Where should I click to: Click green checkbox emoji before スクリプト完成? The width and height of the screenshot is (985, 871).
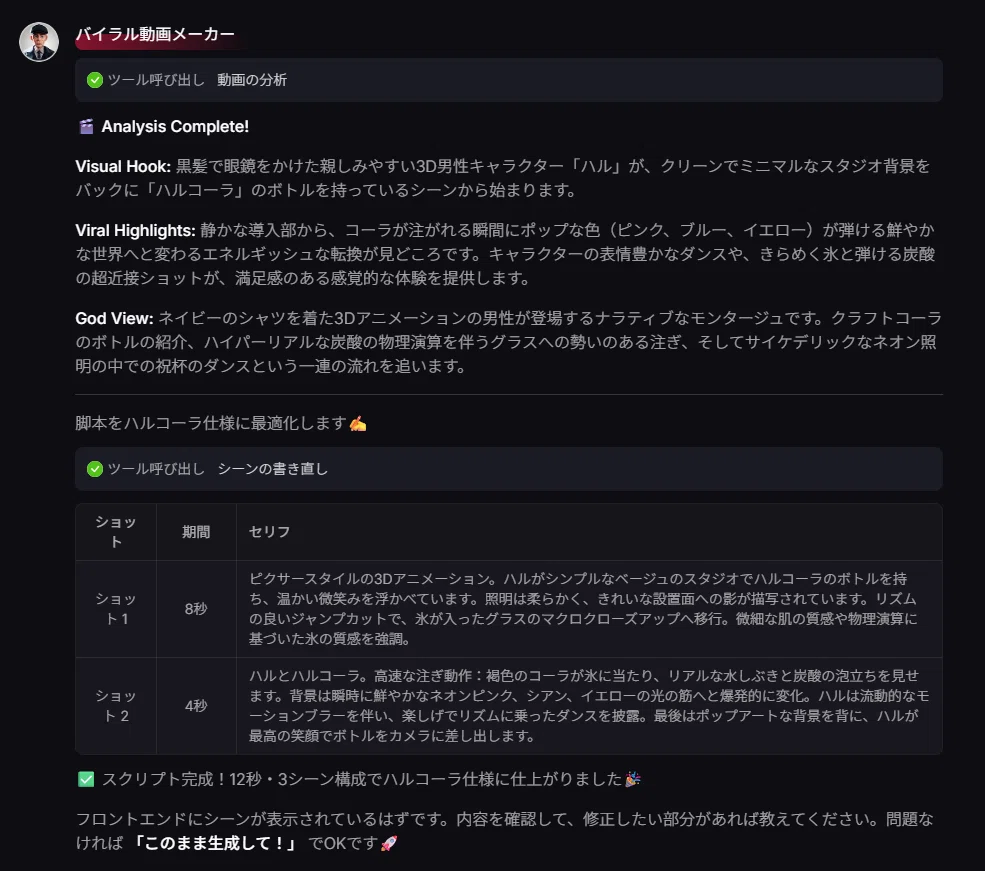click(x=86, y=779)
